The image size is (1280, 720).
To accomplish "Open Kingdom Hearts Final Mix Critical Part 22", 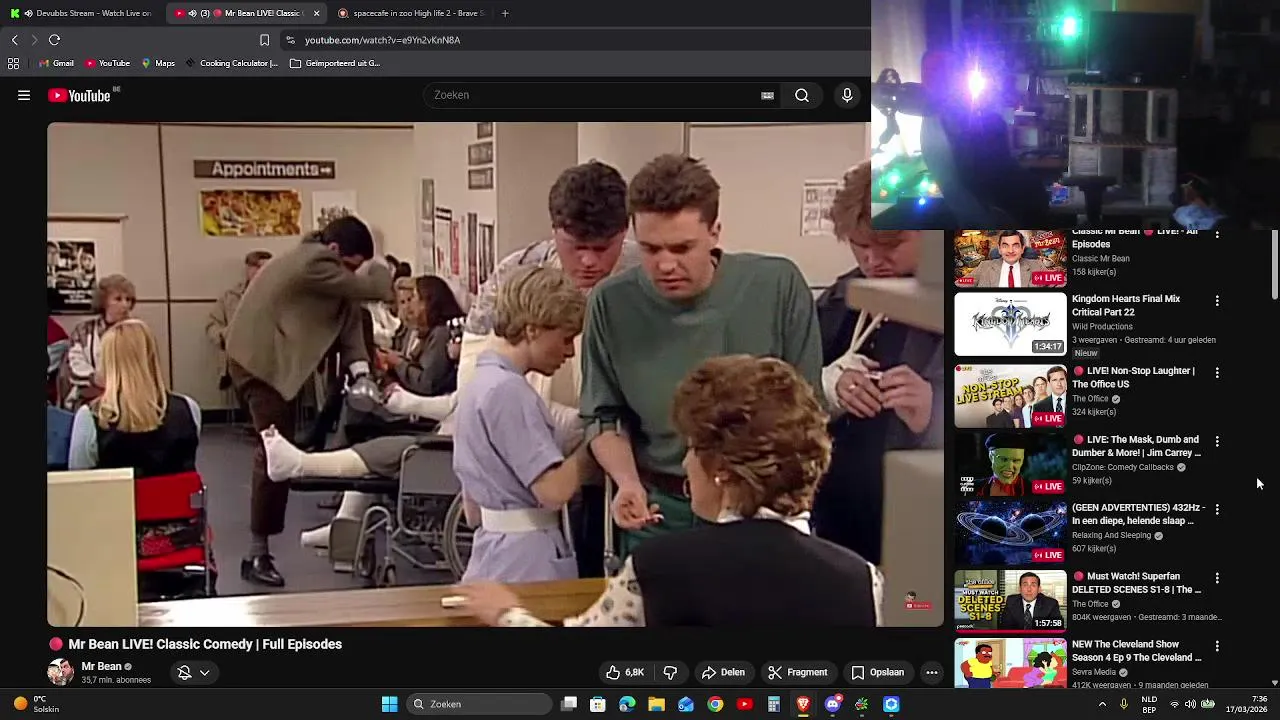I will point(1126,306).
